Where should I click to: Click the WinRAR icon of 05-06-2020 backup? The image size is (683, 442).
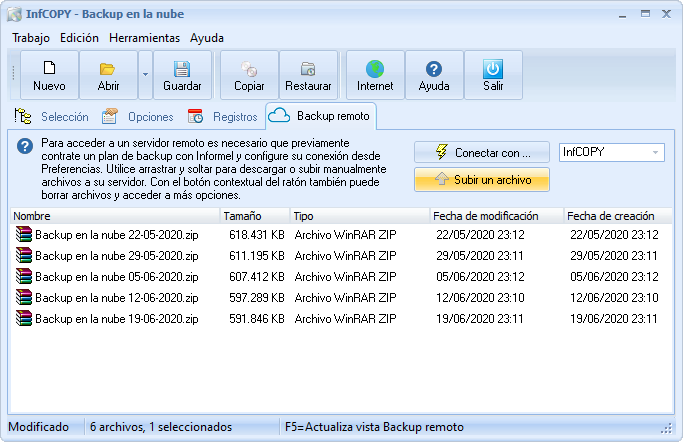tap(24, 276)
